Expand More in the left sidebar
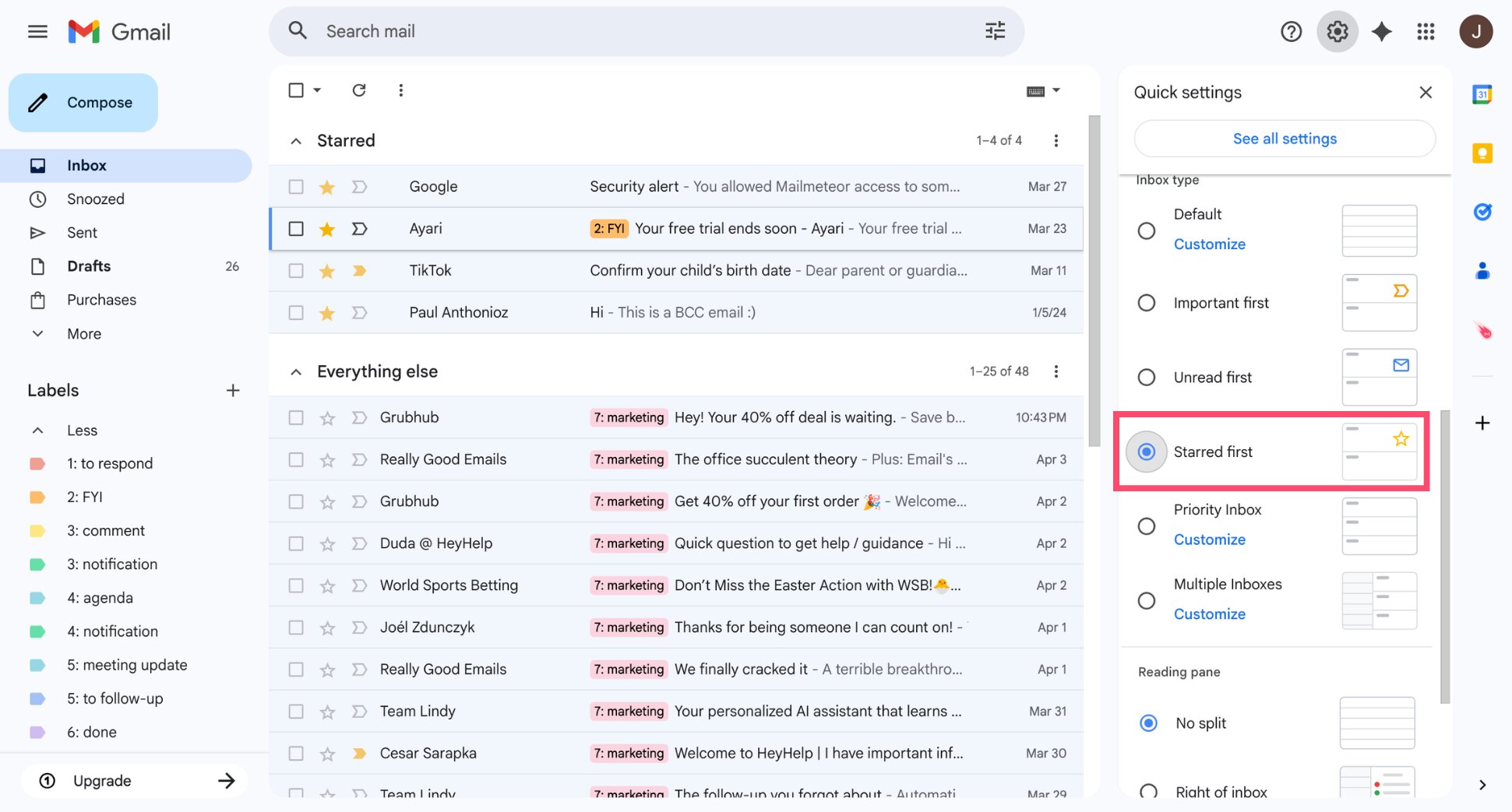Viewport: 1512px width, 812px height. 84,334
